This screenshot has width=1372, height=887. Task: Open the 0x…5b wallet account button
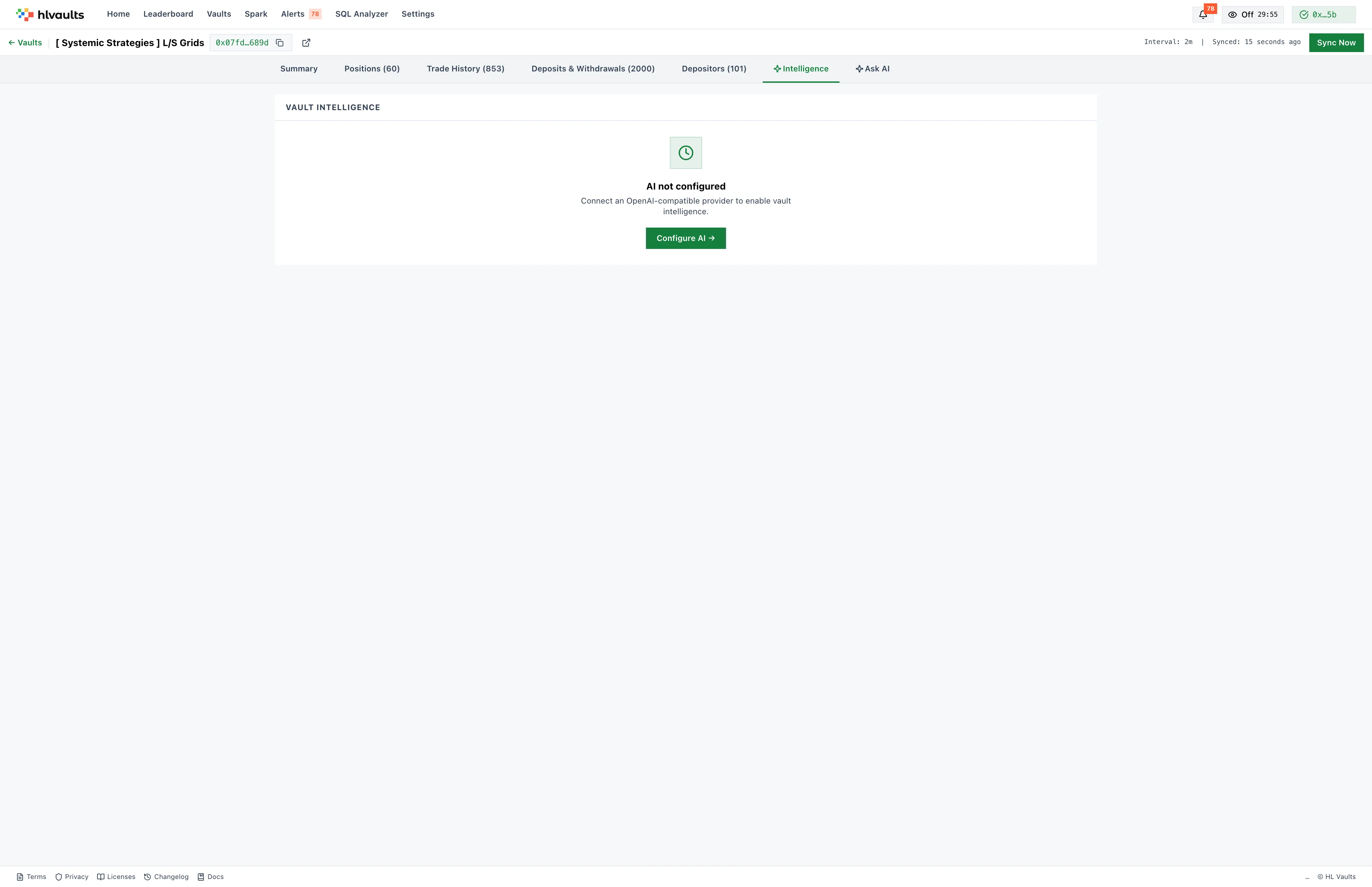click(x=1324, y=15)
